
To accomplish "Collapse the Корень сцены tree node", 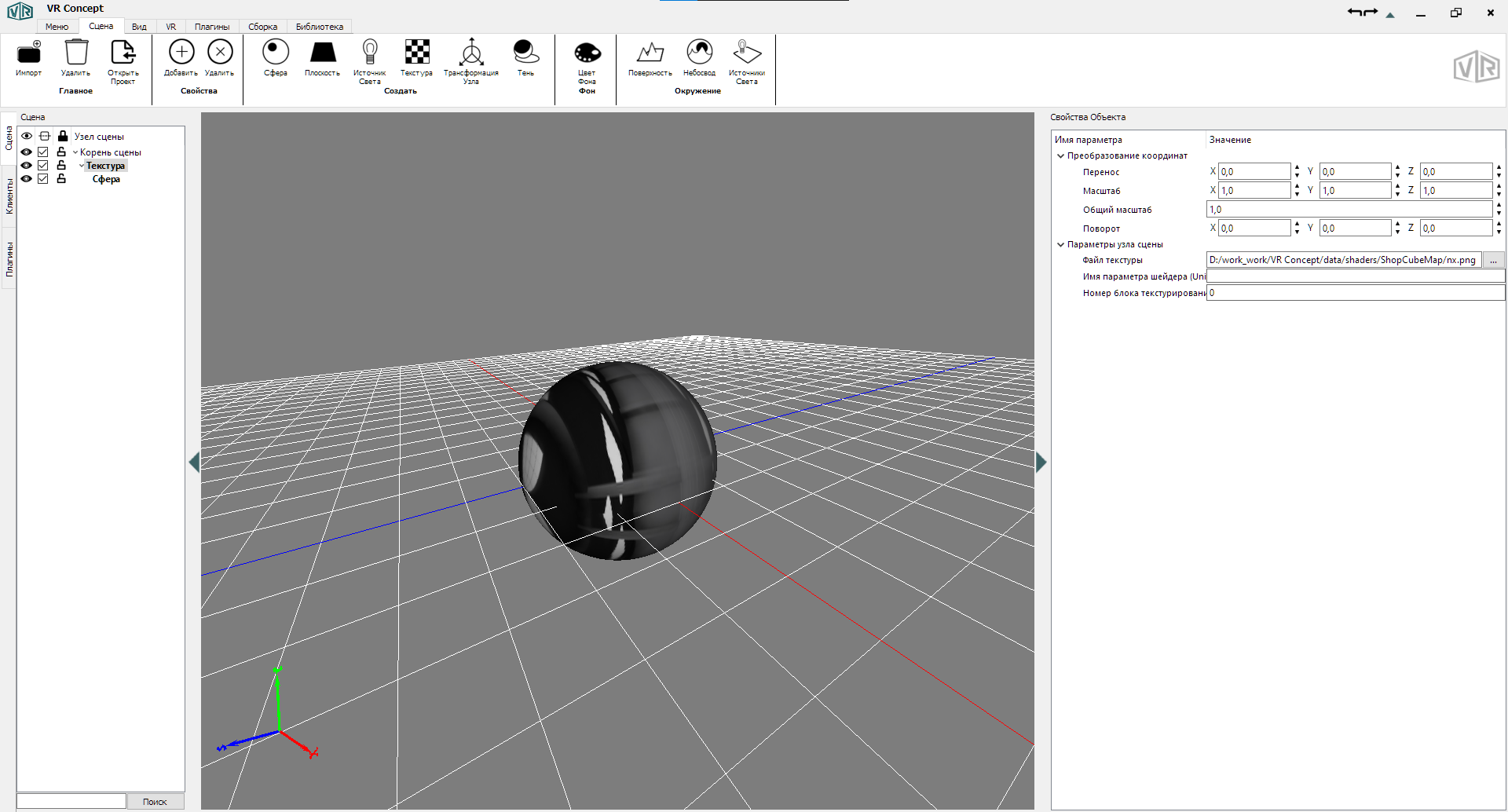I will click(75, 152).
